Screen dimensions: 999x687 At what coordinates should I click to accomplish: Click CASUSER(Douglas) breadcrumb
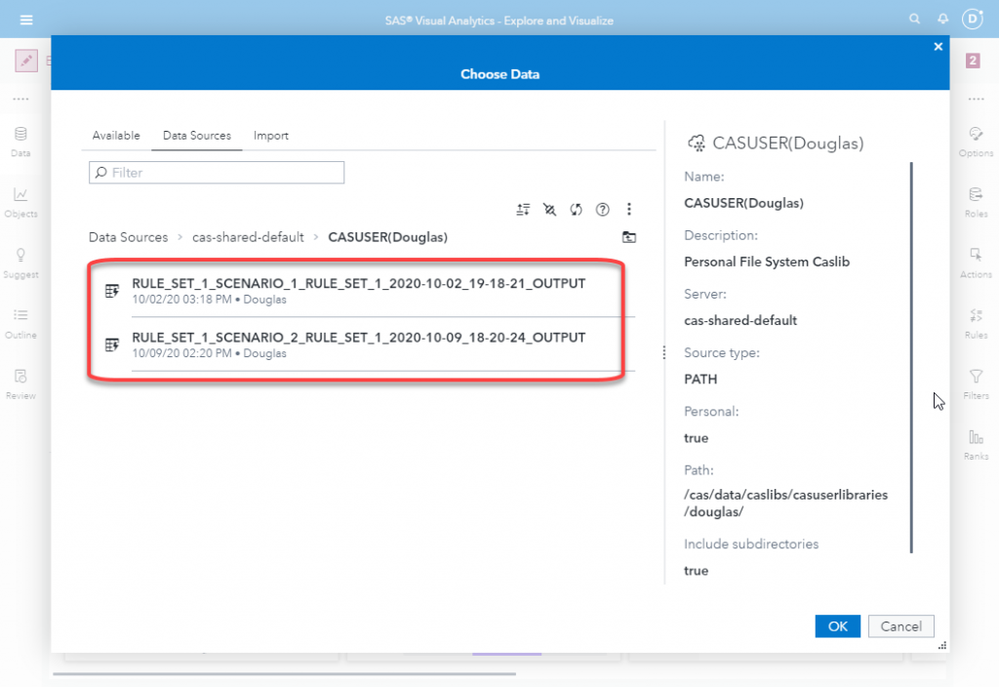387,237
